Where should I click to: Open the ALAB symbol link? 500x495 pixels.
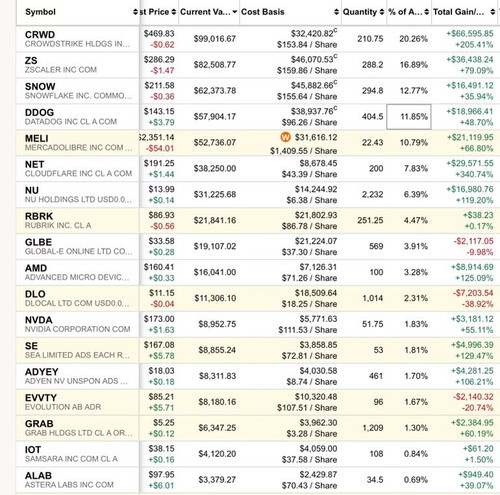38,476
